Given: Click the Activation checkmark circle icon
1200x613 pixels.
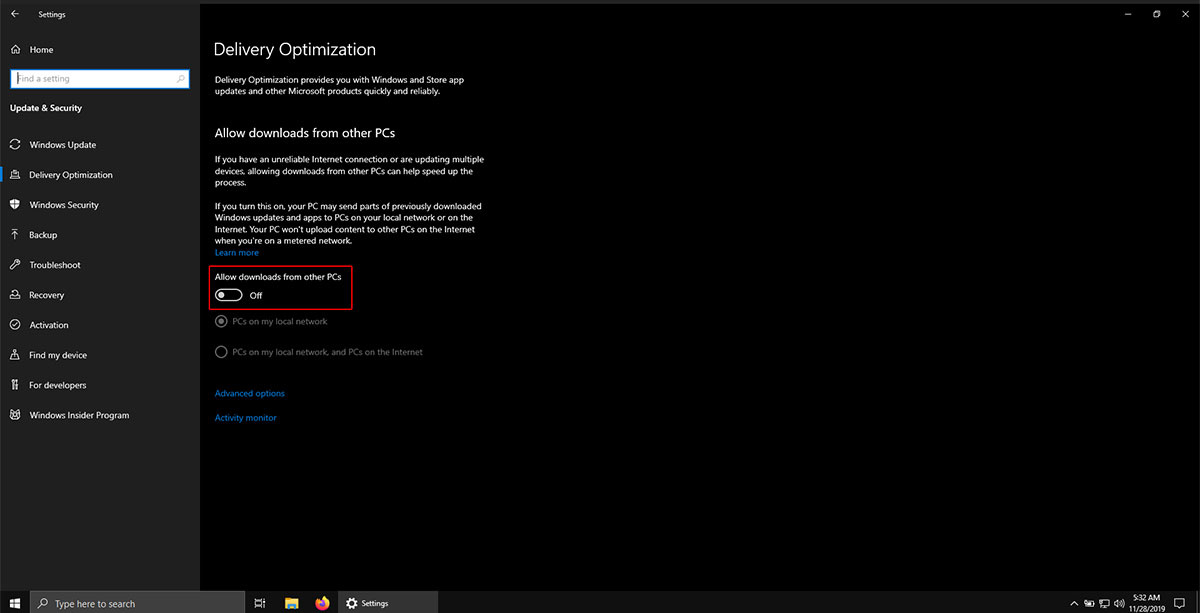Looking at the screenshot, I should click(x=15, y=325).
